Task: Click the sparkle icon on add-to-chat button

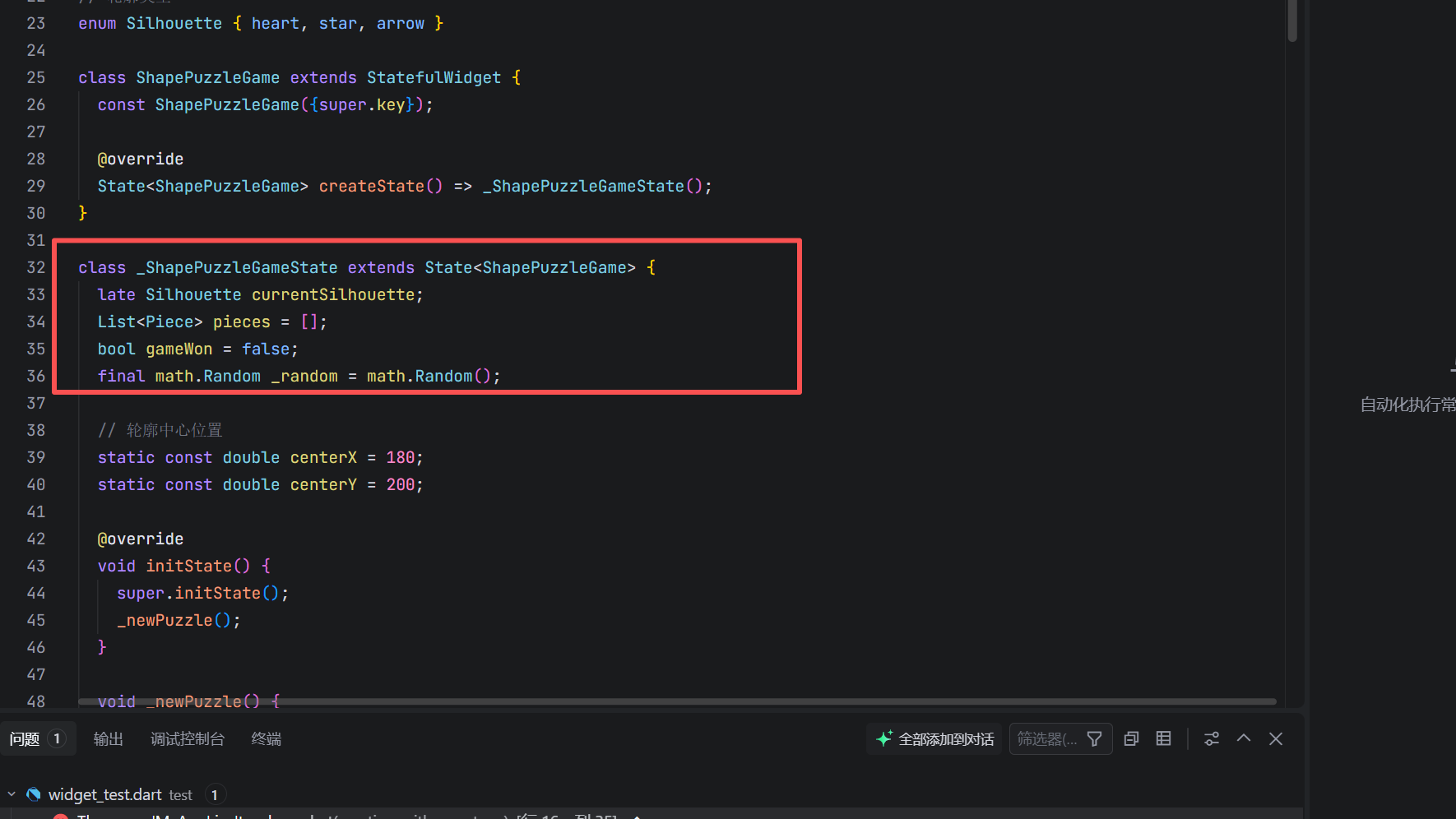Action: point(884,739)
